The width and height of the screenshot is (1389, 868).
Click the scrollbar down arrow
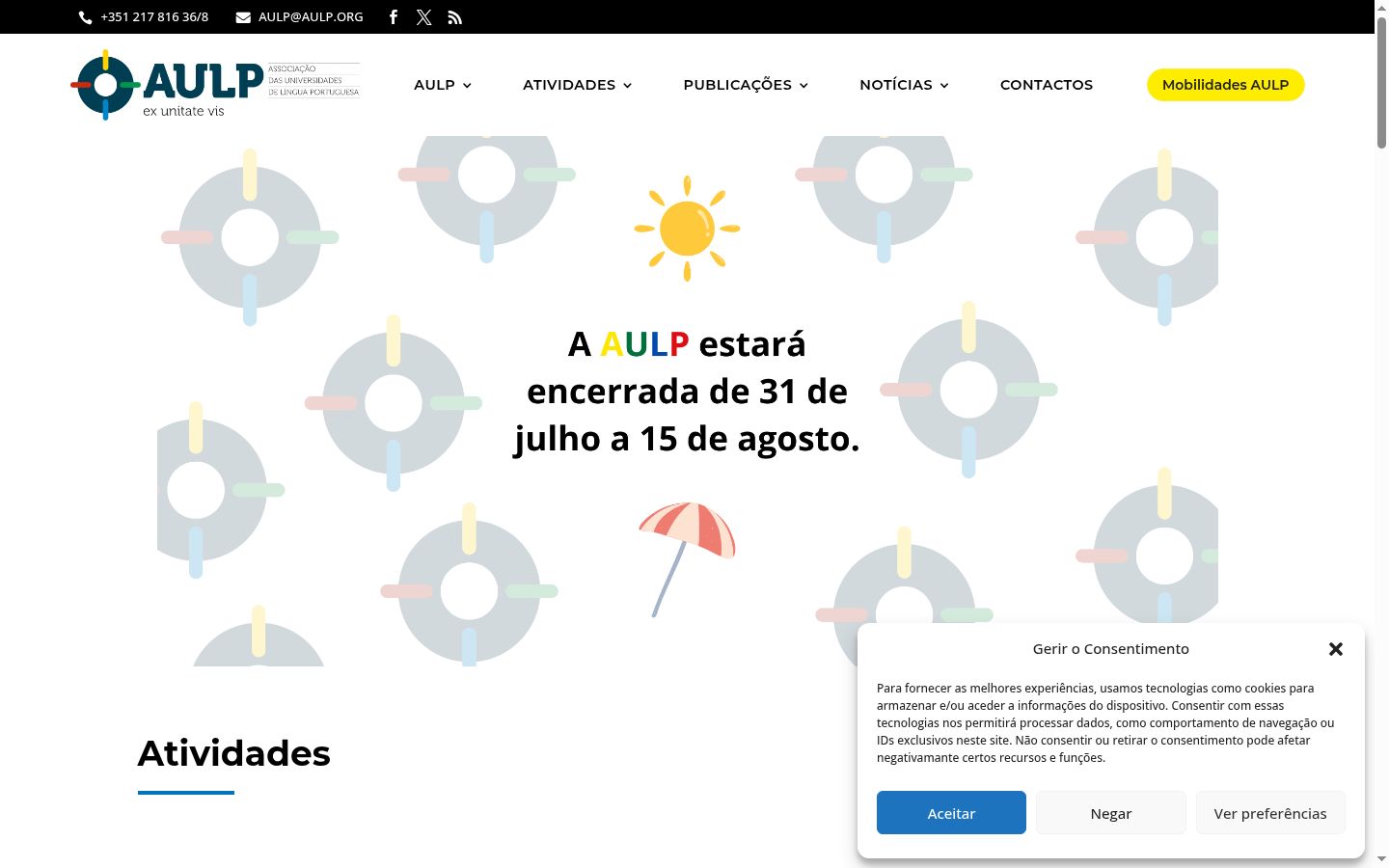(x=1381, y=858)
